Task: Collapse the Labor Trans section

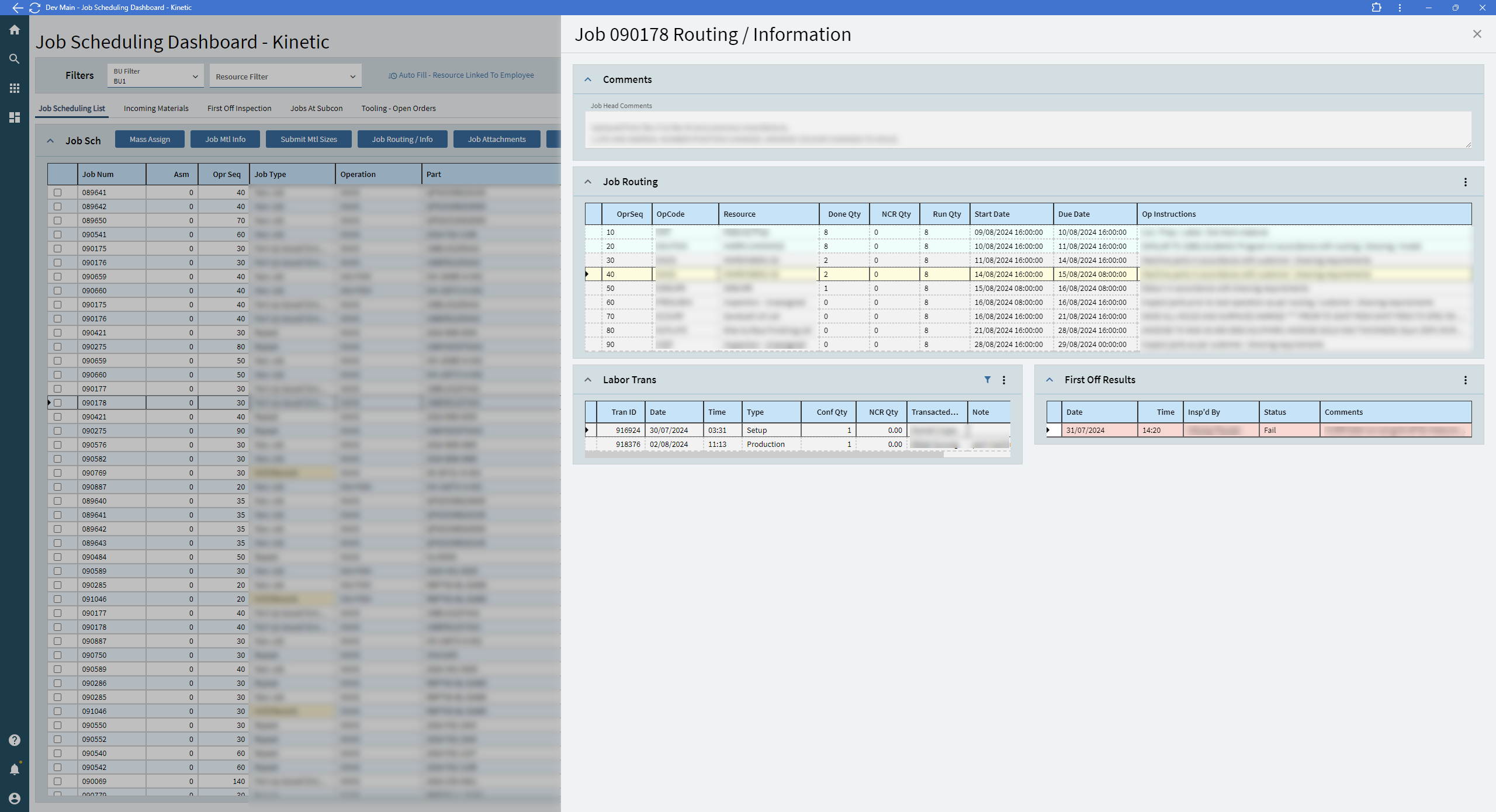Action: coord(588,380)
